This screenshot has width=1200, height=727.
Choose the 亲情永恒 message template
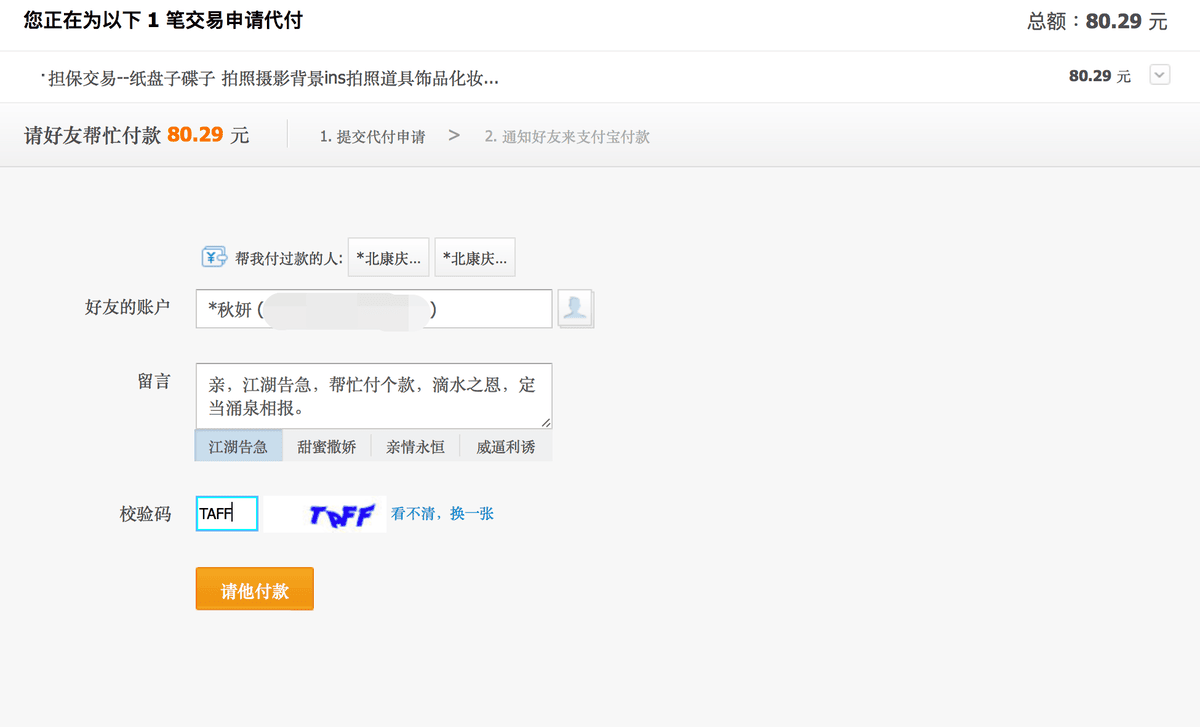tap(415, 447)
